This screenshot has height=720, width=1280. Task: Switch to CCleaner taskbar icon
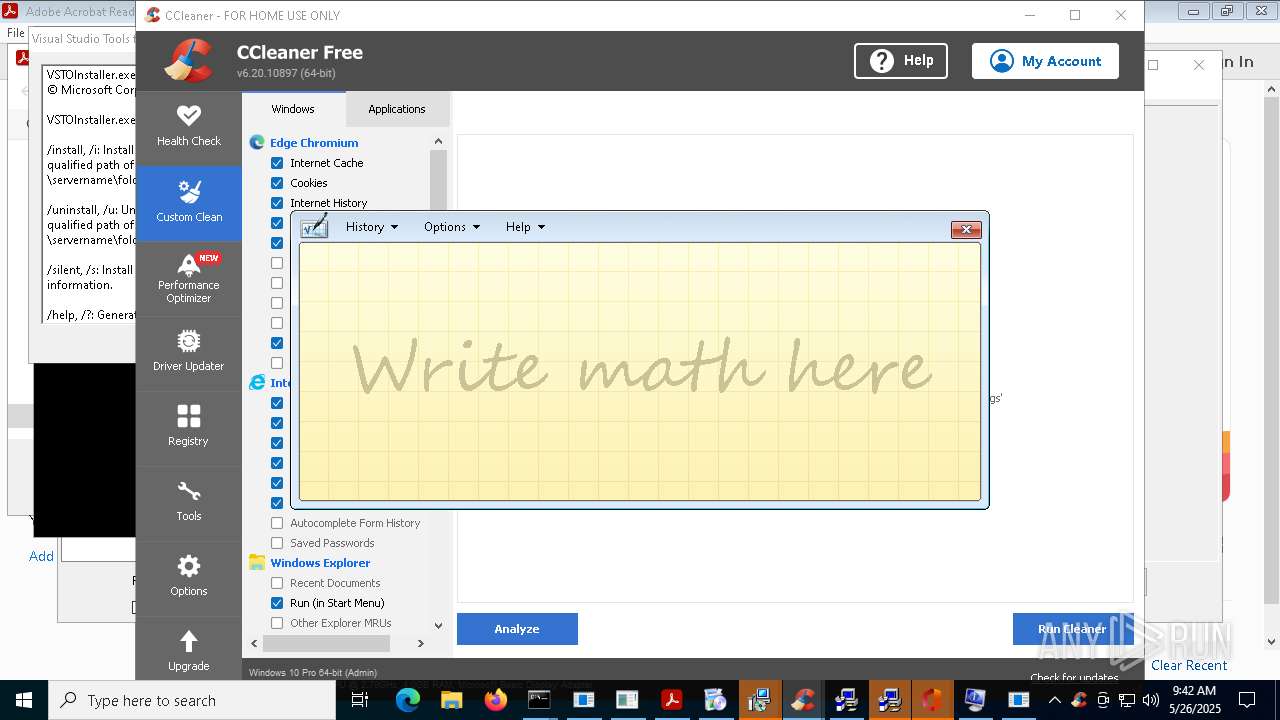tap(803, 700)
